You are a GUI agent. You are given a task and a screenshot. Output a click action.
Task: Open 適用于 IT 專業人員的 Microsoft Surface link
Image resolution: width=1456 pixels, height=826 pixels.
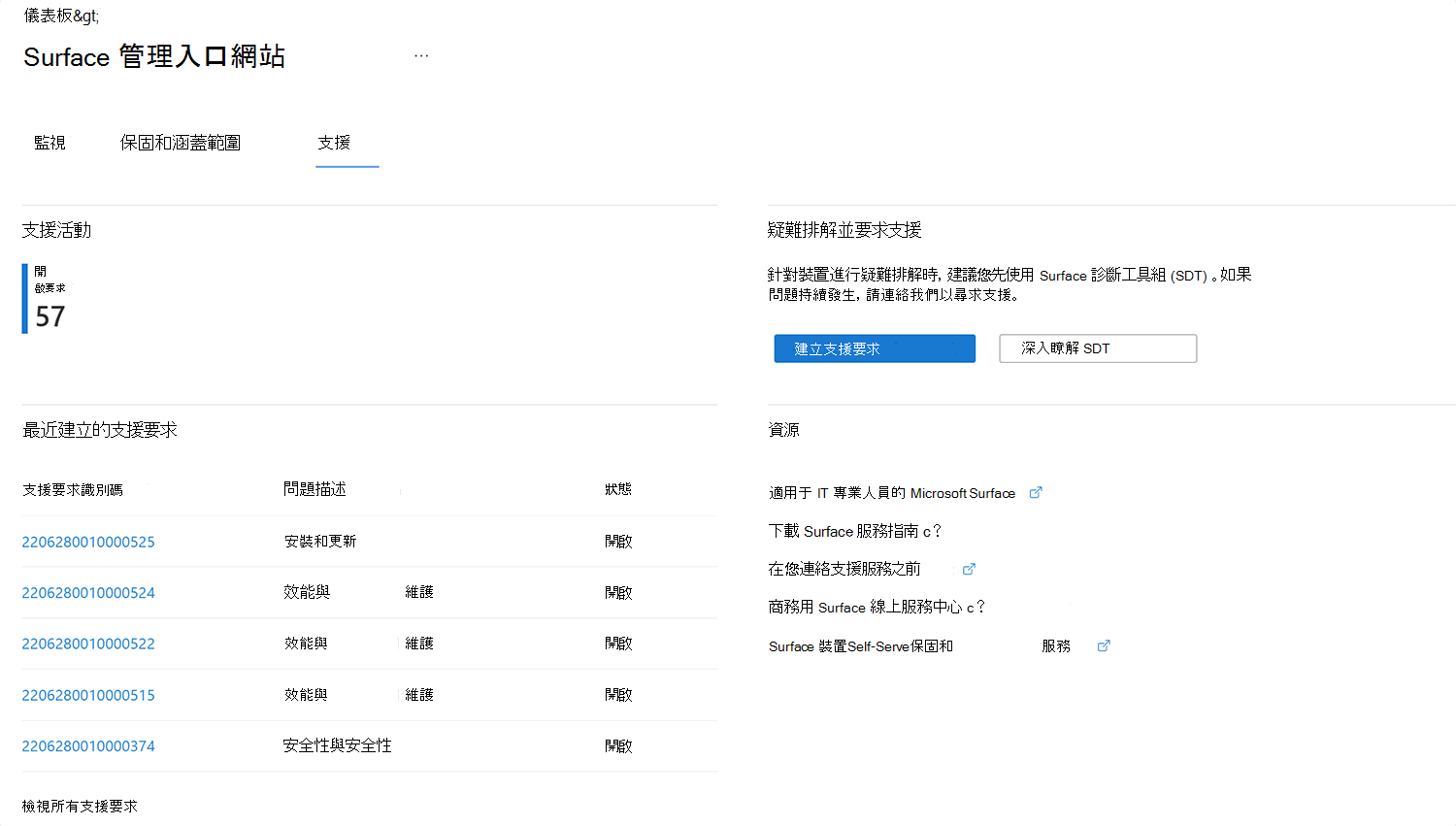tap(892, 493)
